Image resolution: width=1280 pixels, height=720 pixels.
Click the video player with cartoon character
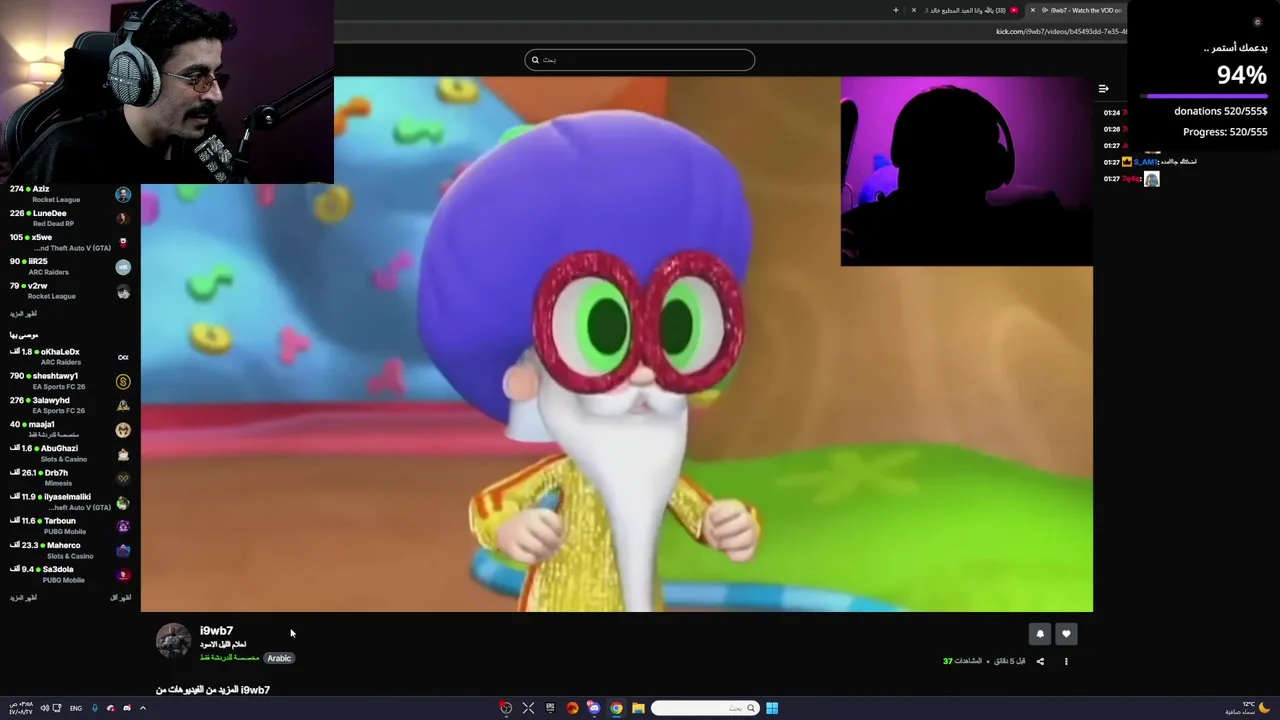[617, 344]
